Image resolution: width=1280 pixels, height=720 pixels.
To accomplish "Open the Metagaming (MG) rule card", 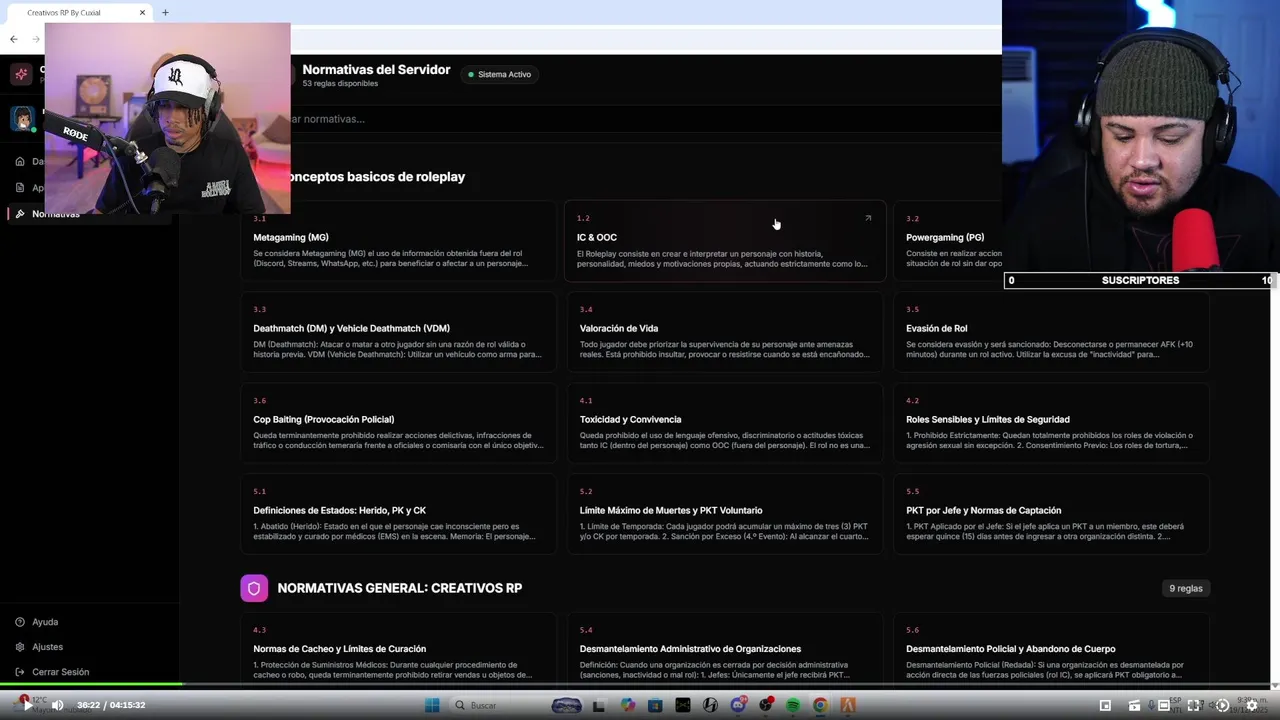I will [398, 241].
